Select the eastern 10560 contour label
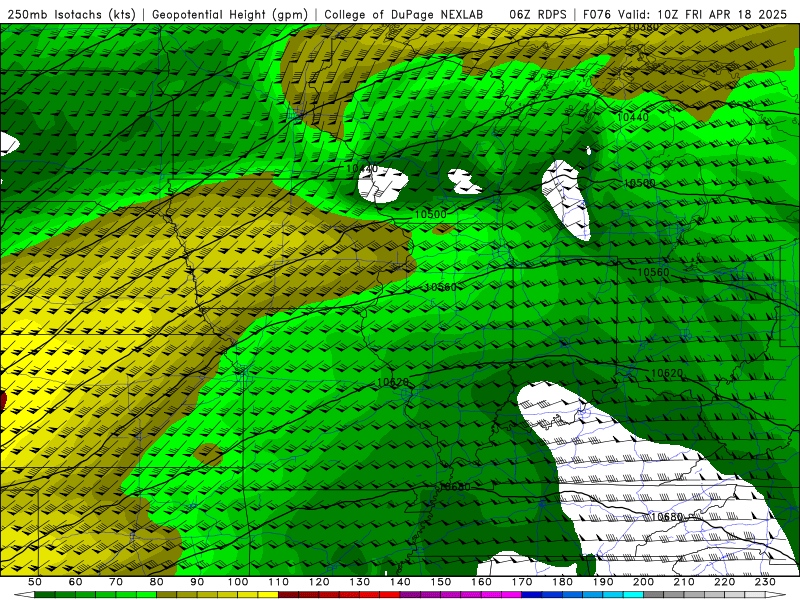The image size is (800, 600). (x=654, y=272)
